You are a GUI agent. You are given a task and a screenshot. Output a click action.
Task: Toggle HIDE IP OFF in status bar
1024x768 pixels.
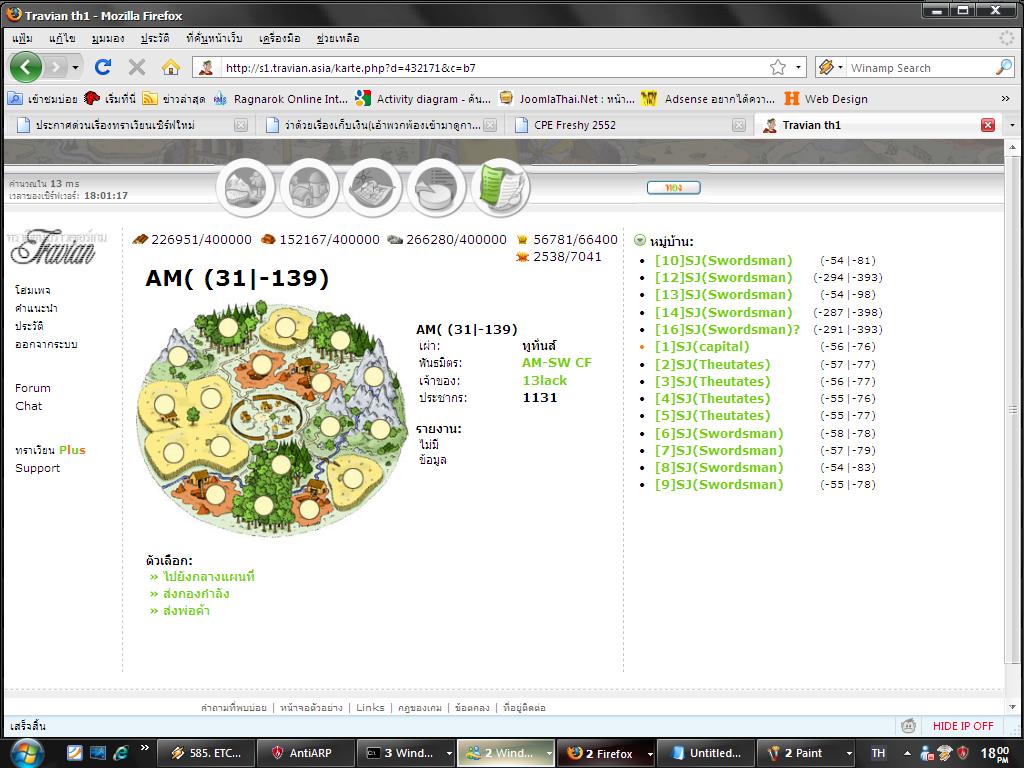pyautogui.click(x=963, y=726)
